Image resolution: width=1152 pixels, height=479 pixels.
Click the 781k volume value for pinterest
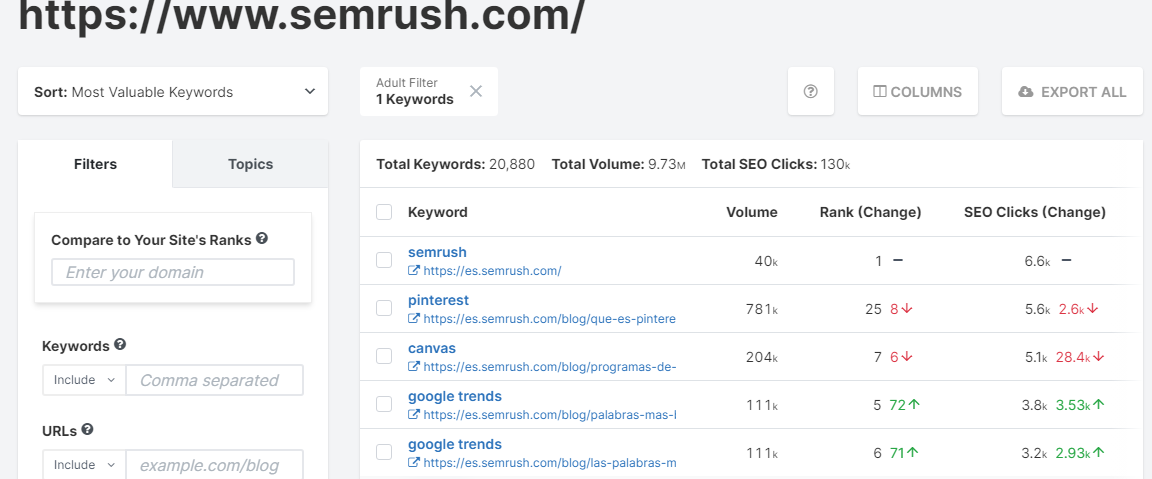(762, 309)
